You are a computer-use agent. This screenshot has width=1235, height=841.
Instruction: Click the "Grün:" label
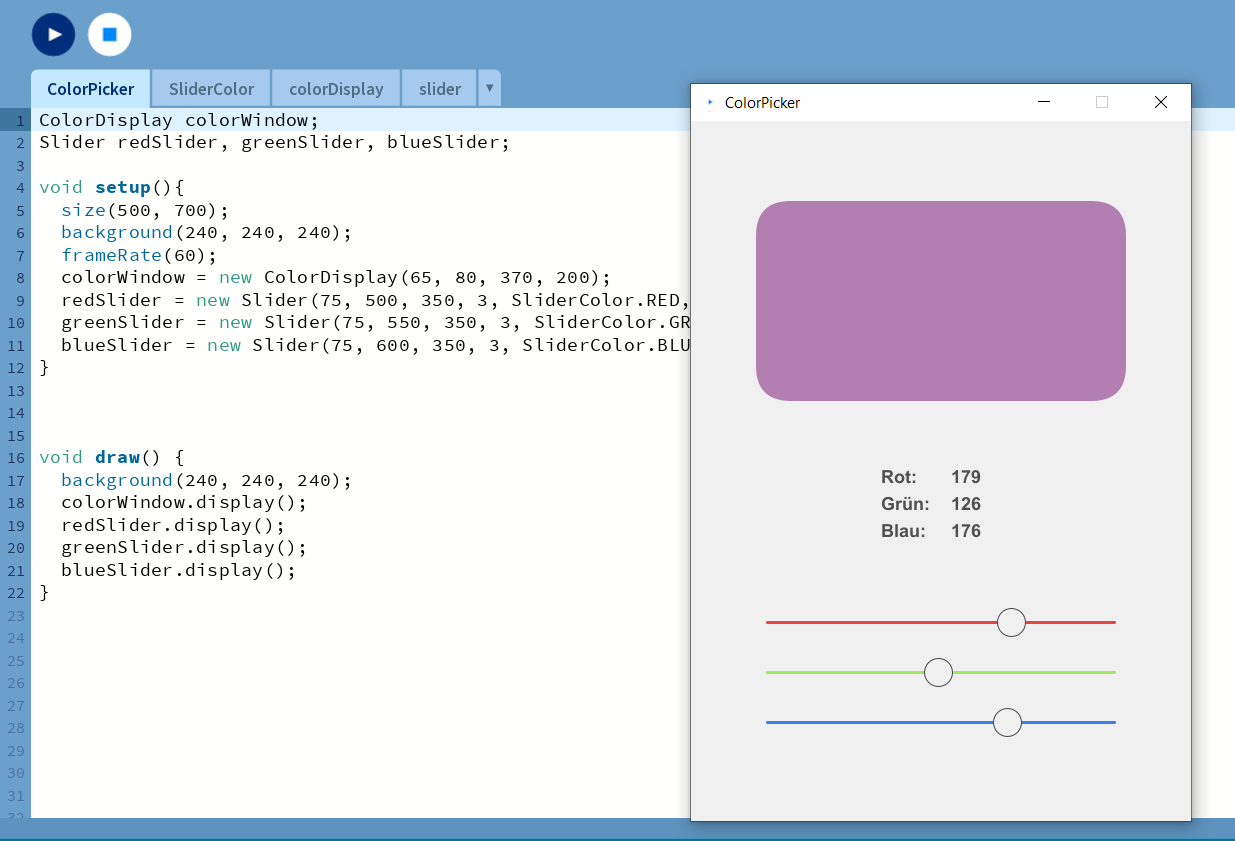click(905, 504)
